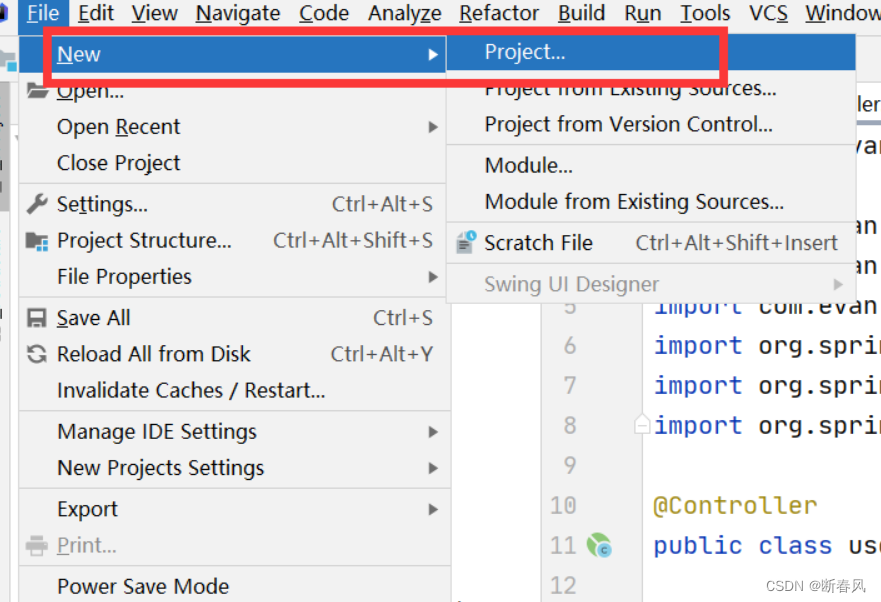Click the Reload All from Disk icon
Screen dimensions: 881x602
tap(37, 354)
